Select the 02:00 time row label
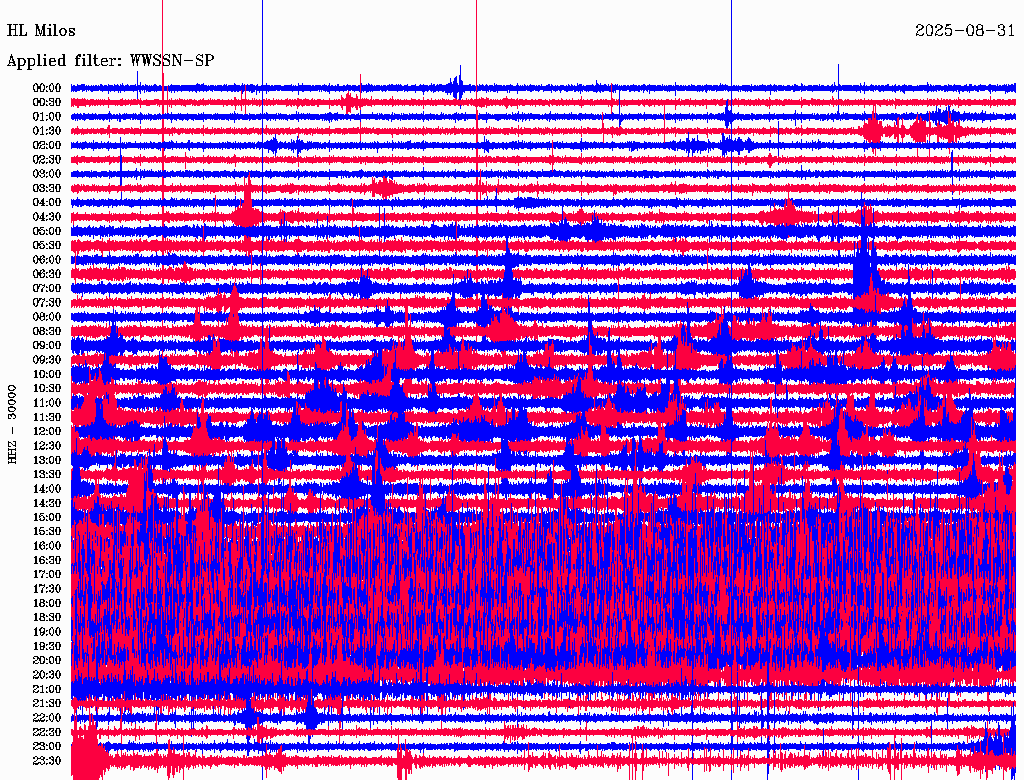1024x780 pixels. [x=47, y=145]
